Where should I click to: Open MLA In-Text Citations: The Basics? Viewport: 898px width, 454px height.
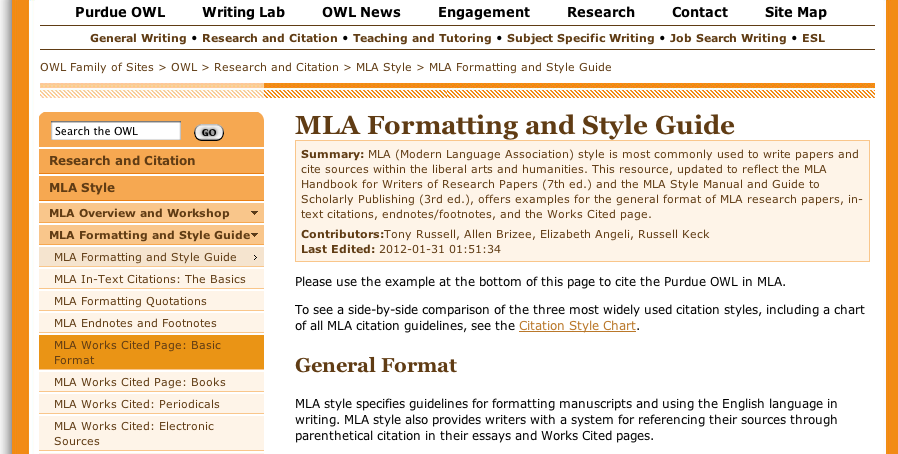pos(151,279)
